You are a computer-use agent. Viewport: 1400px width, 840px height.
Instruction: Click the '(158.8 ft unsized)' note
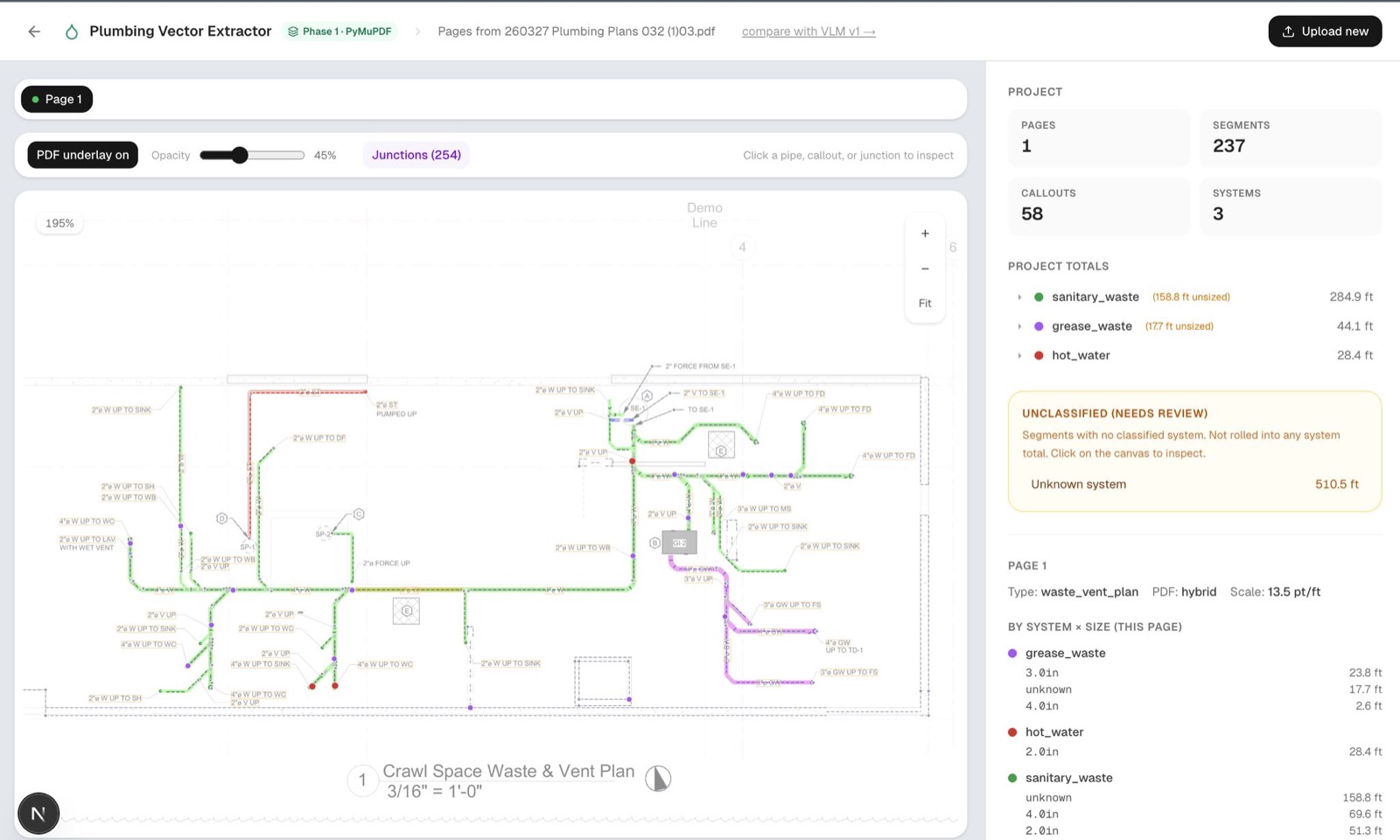click(x=1191, y=297)
